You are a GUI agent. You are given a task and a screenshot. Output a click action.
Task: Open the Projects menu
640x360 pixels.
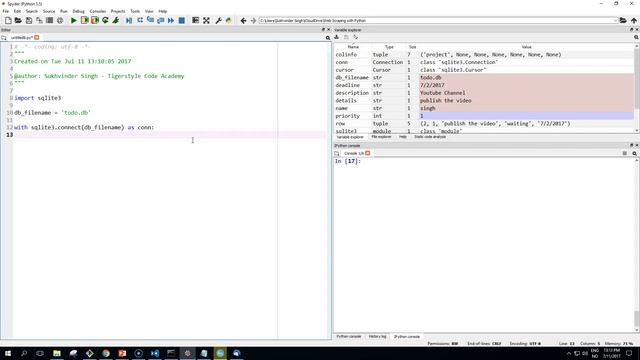click(x=118, y=11)
